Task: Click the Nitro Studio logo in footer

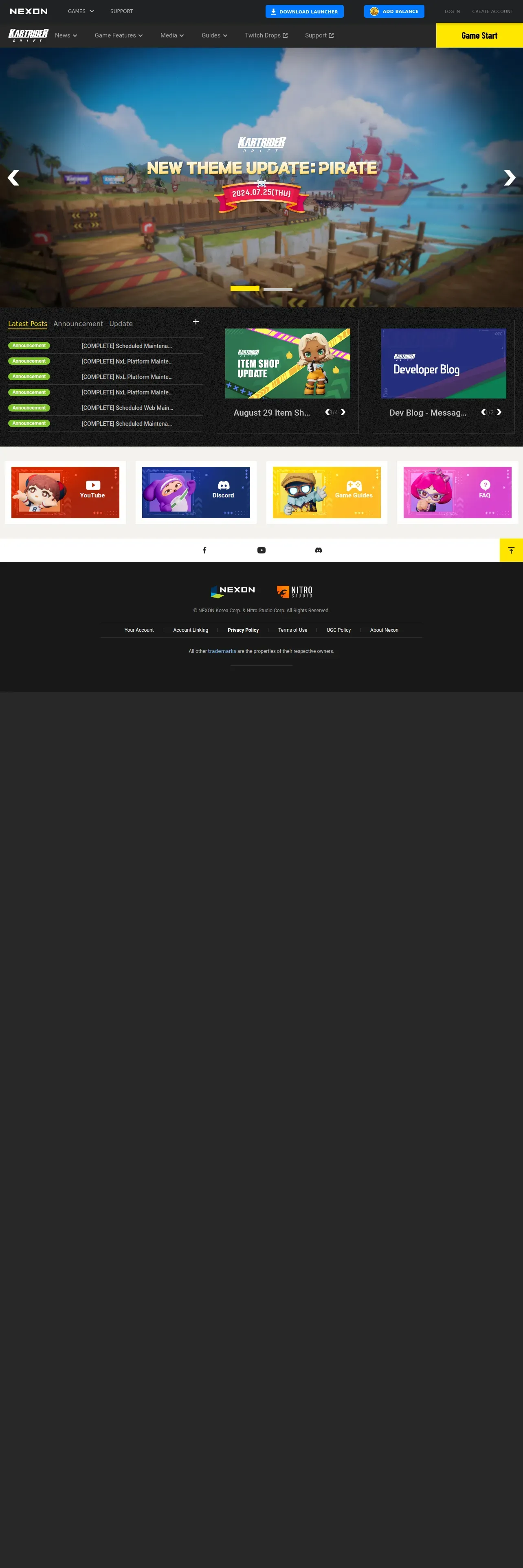Action: 294,591
